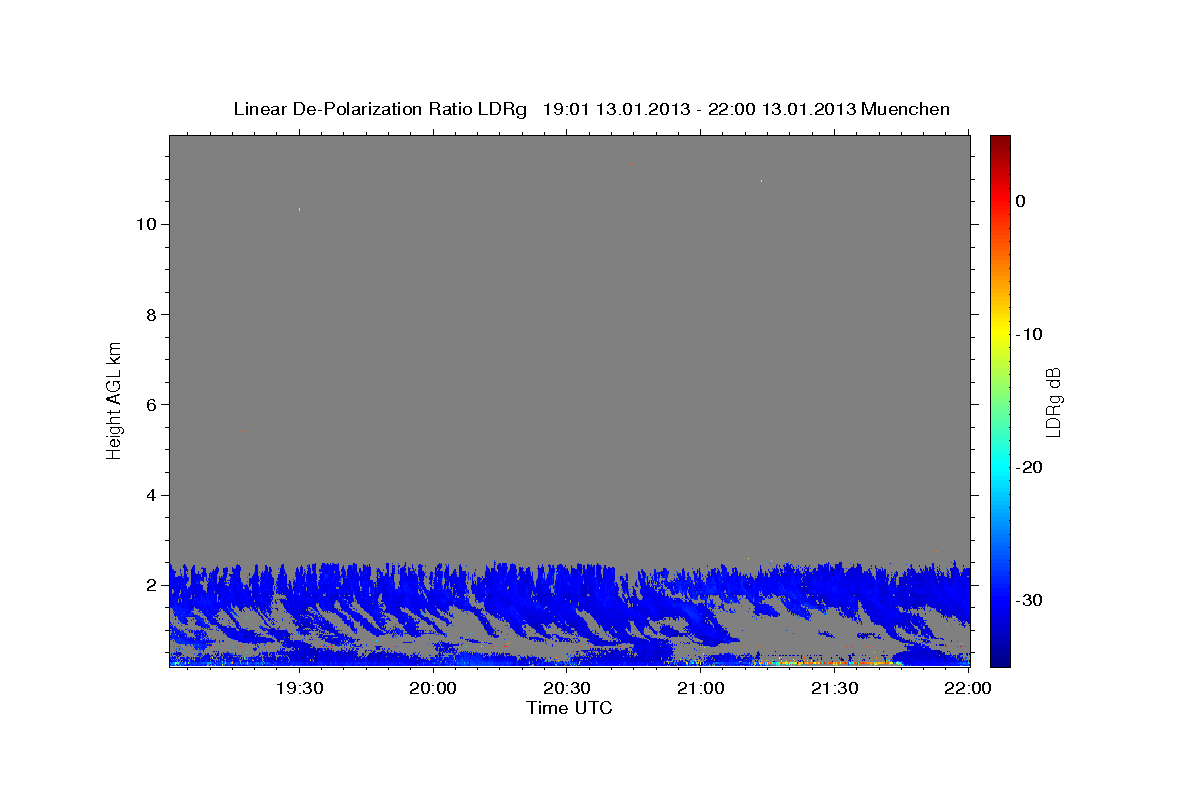Image resolution: width=1200 pixels, height=800 pixels.
Task: Click the 21:00 time tick label
Action: click(x=701, y=688)
